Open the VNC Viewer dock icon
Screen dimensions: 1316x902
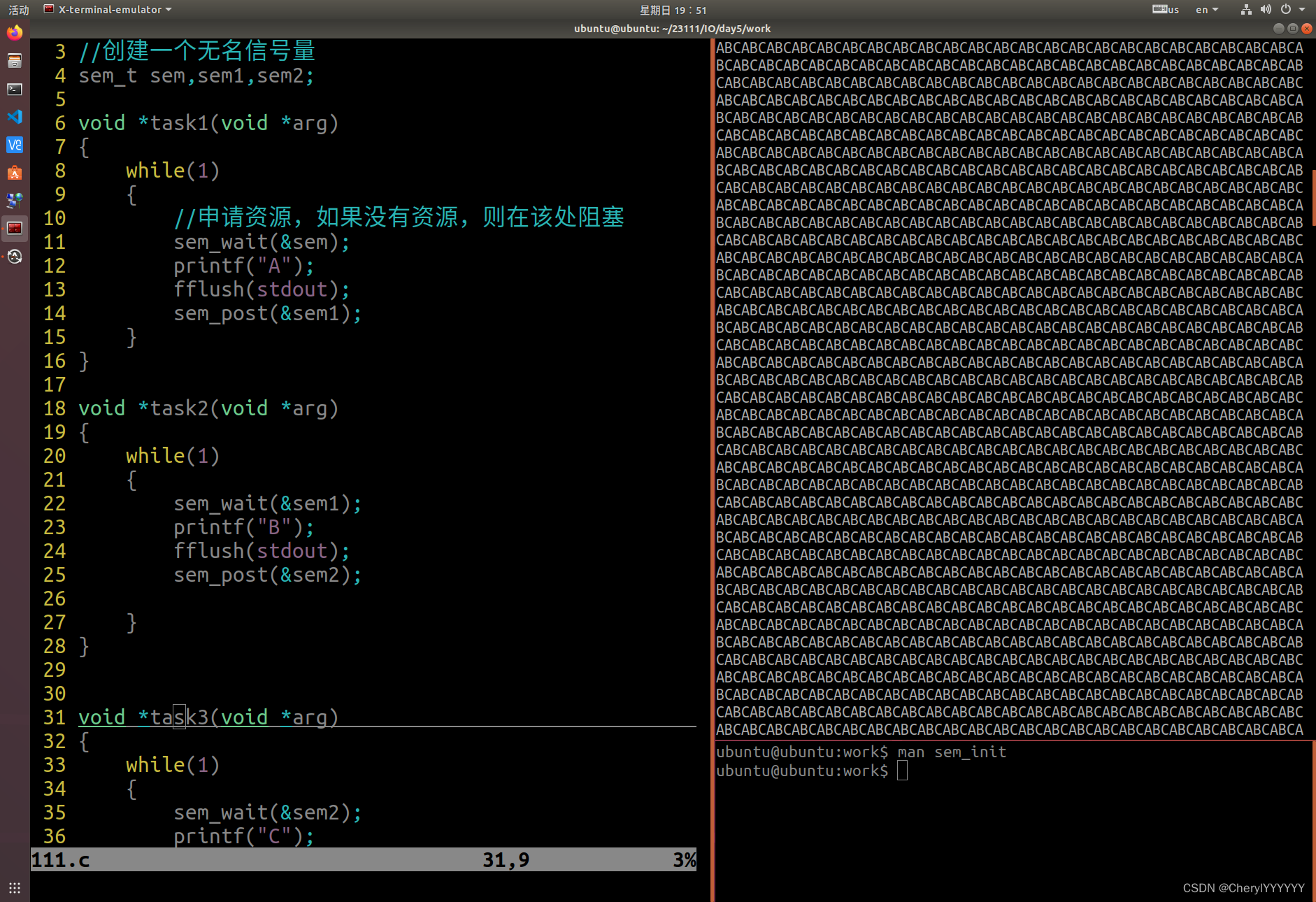pyautogui.click(x=15, y=145)
